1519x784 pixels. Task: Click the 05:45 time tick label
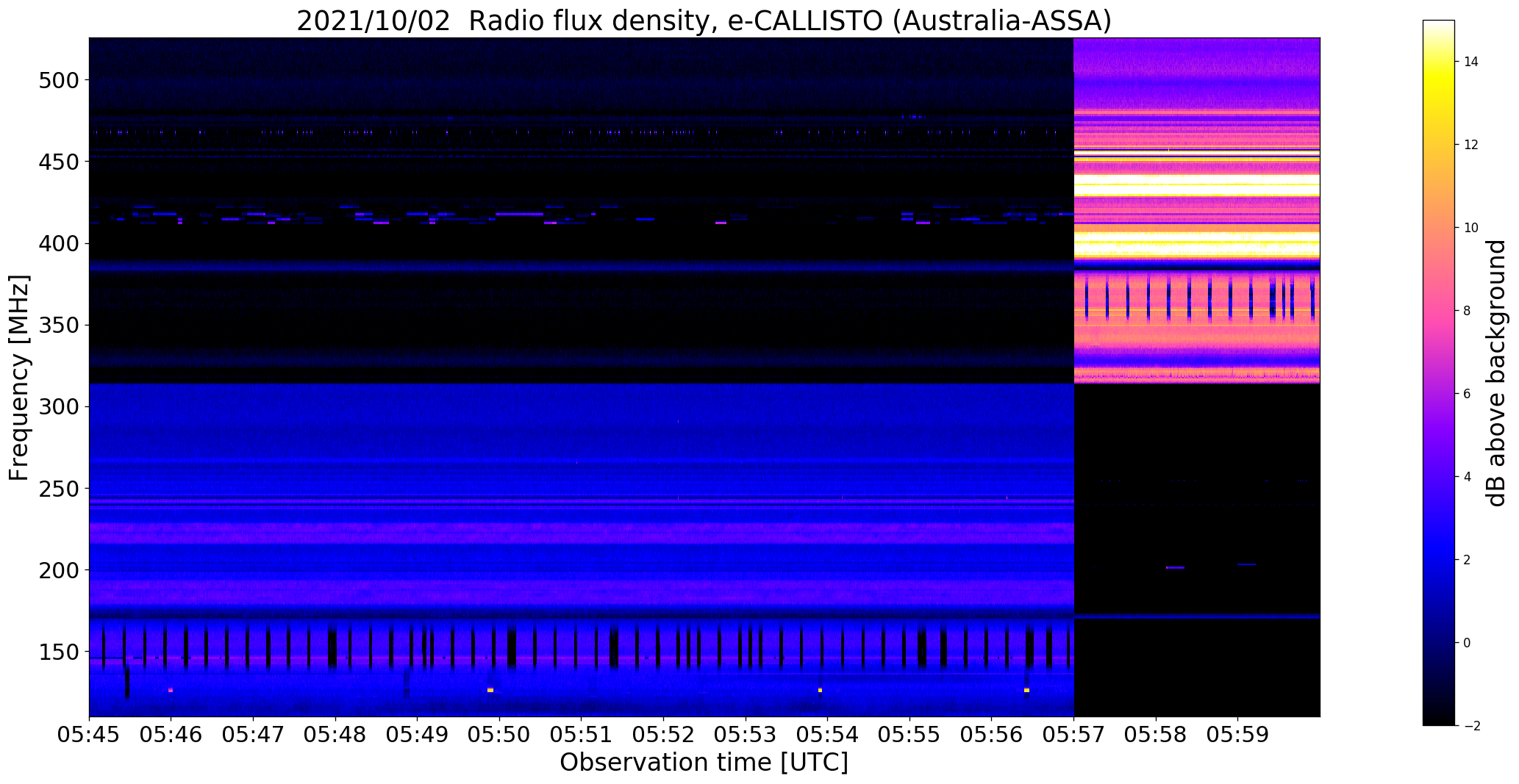(89, 735)
